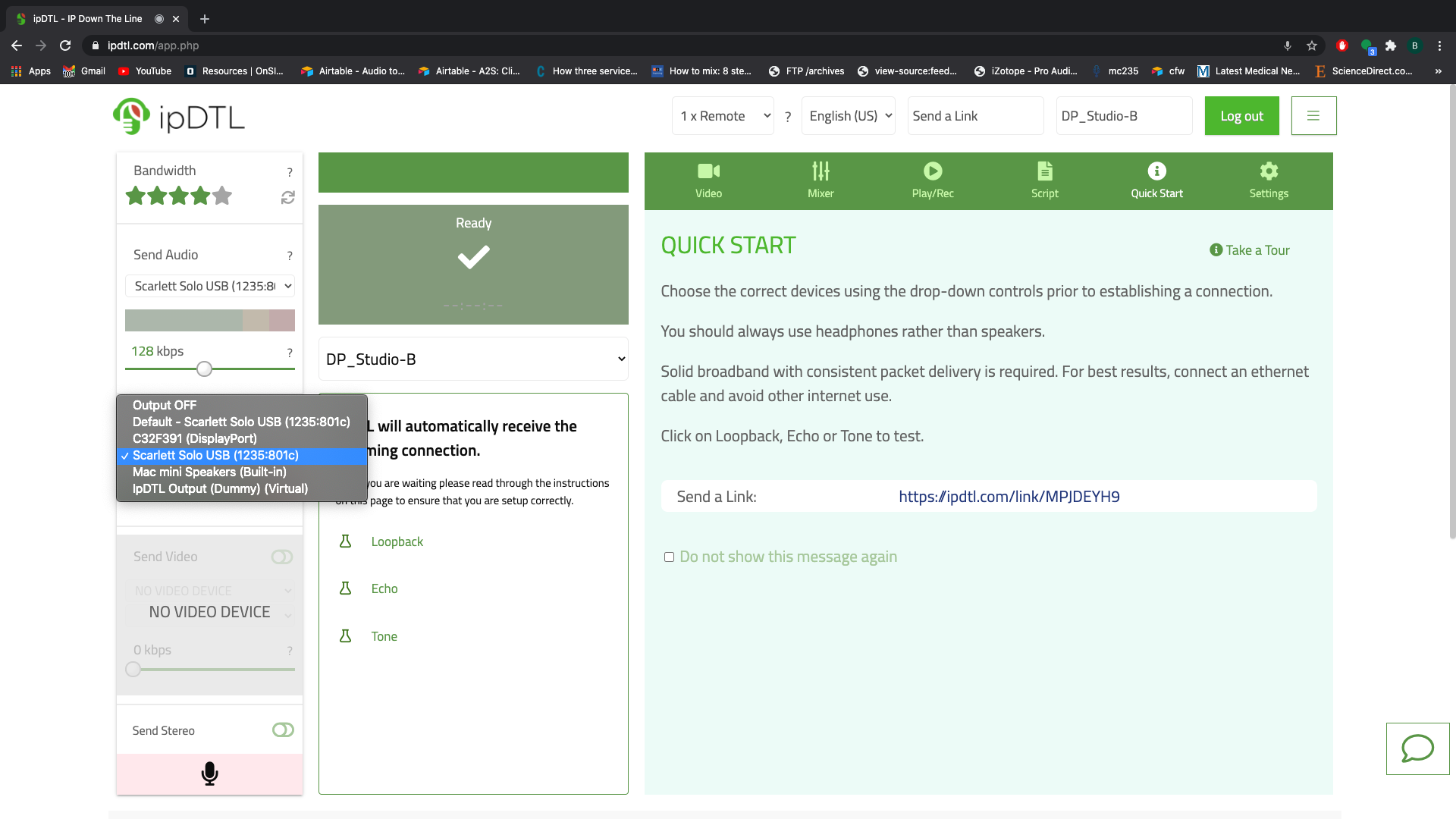The width and height of the screenshot is (1456, 819).
Task: Open the Chrome profile avatar B
Action: [x=1415, y=45]
